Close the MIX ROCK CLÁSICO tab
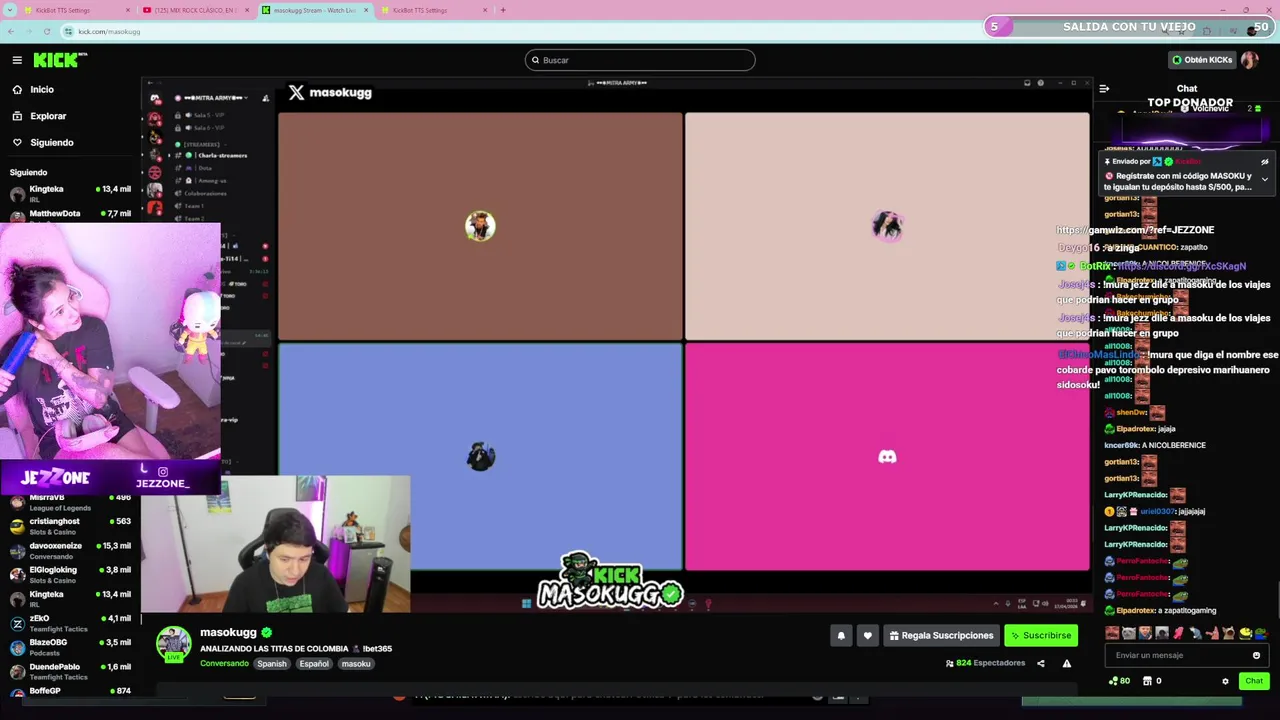The height and width of the screenshot is (720, 1280). pyautogui.click(x=247, y=10)
